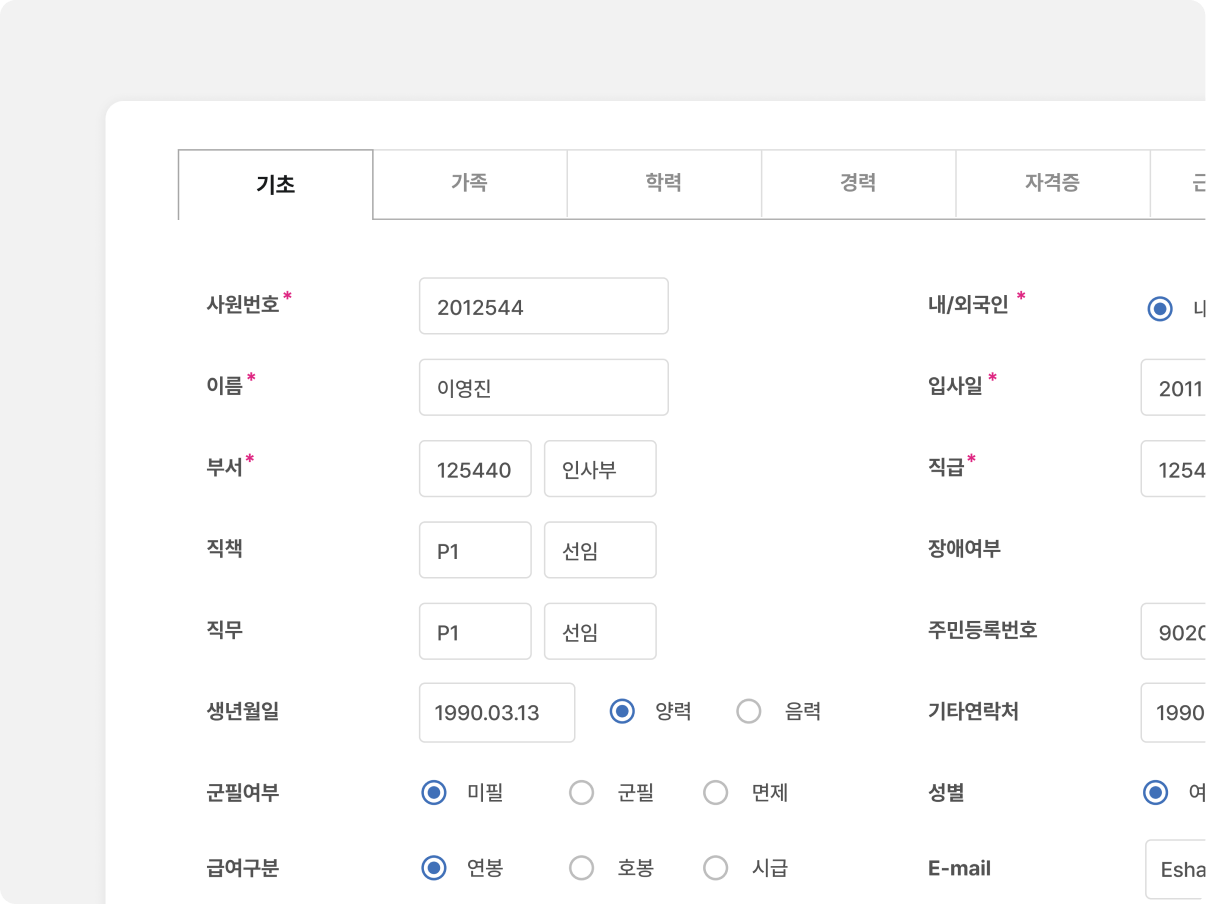The width and height of the screenshot is (1206, 904).
Task: Click the 내/외국인 label
Action: point(968,305)
